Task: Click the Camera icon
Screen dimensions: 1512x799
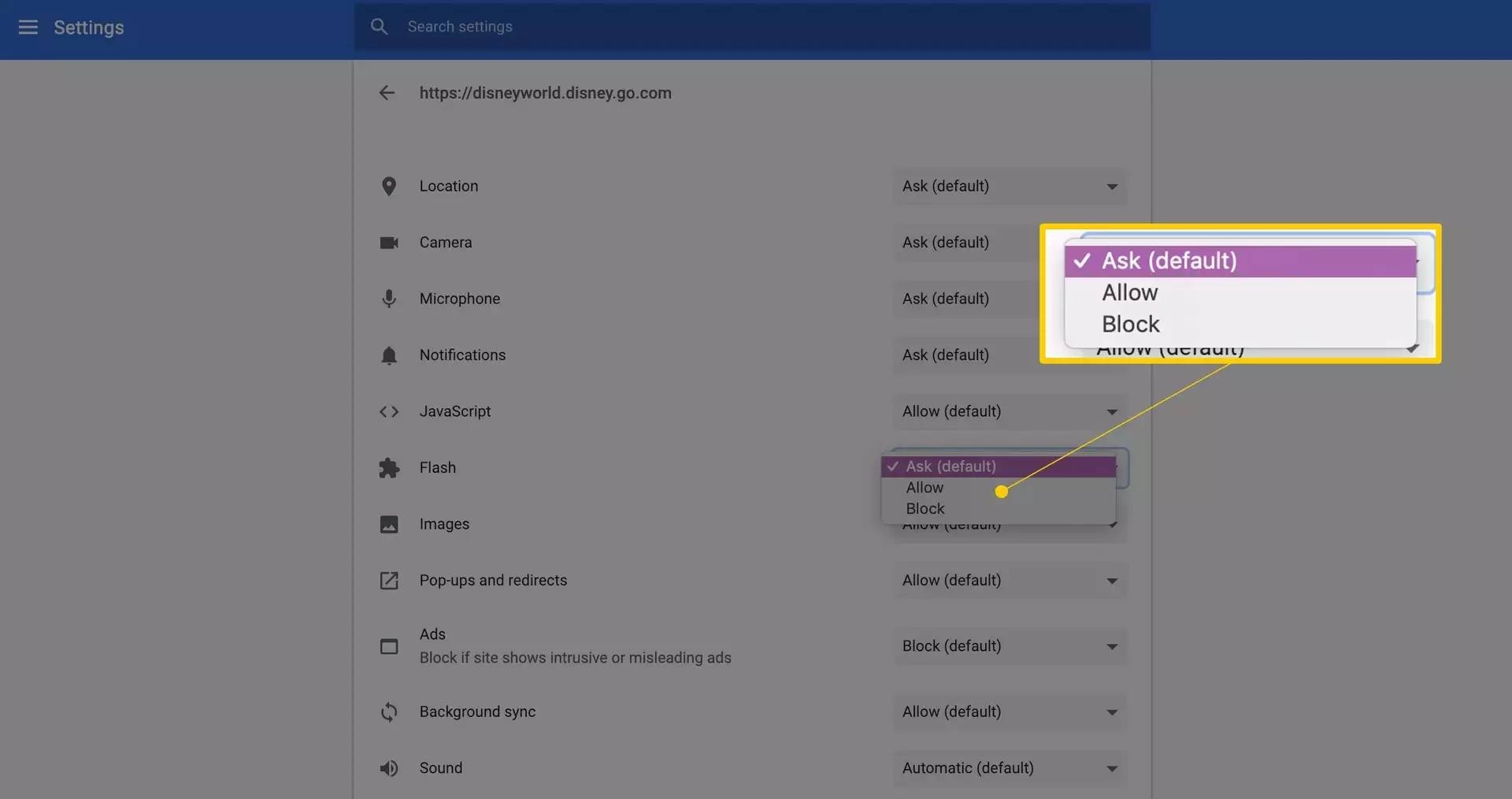Action: click(x=389, y=243)
